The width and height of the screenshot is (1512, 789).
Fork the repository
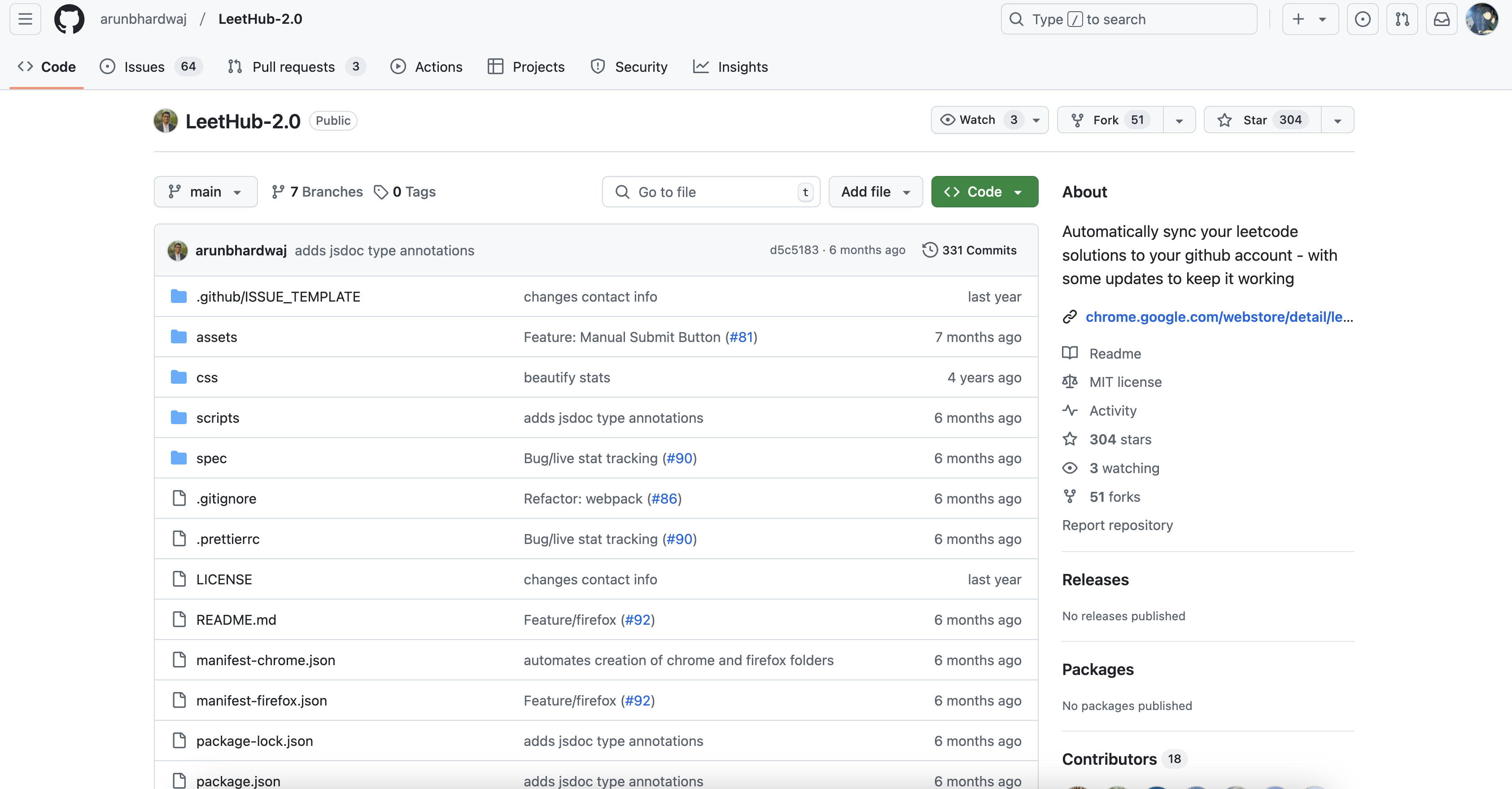tap(1105, 120)
